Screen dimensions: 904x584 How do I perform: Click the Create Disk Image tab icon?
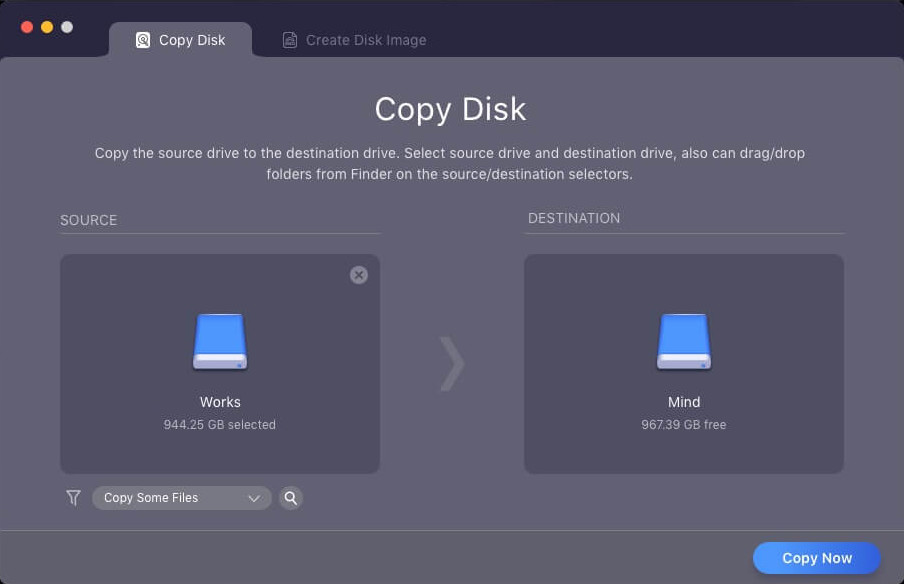[289, 40]
